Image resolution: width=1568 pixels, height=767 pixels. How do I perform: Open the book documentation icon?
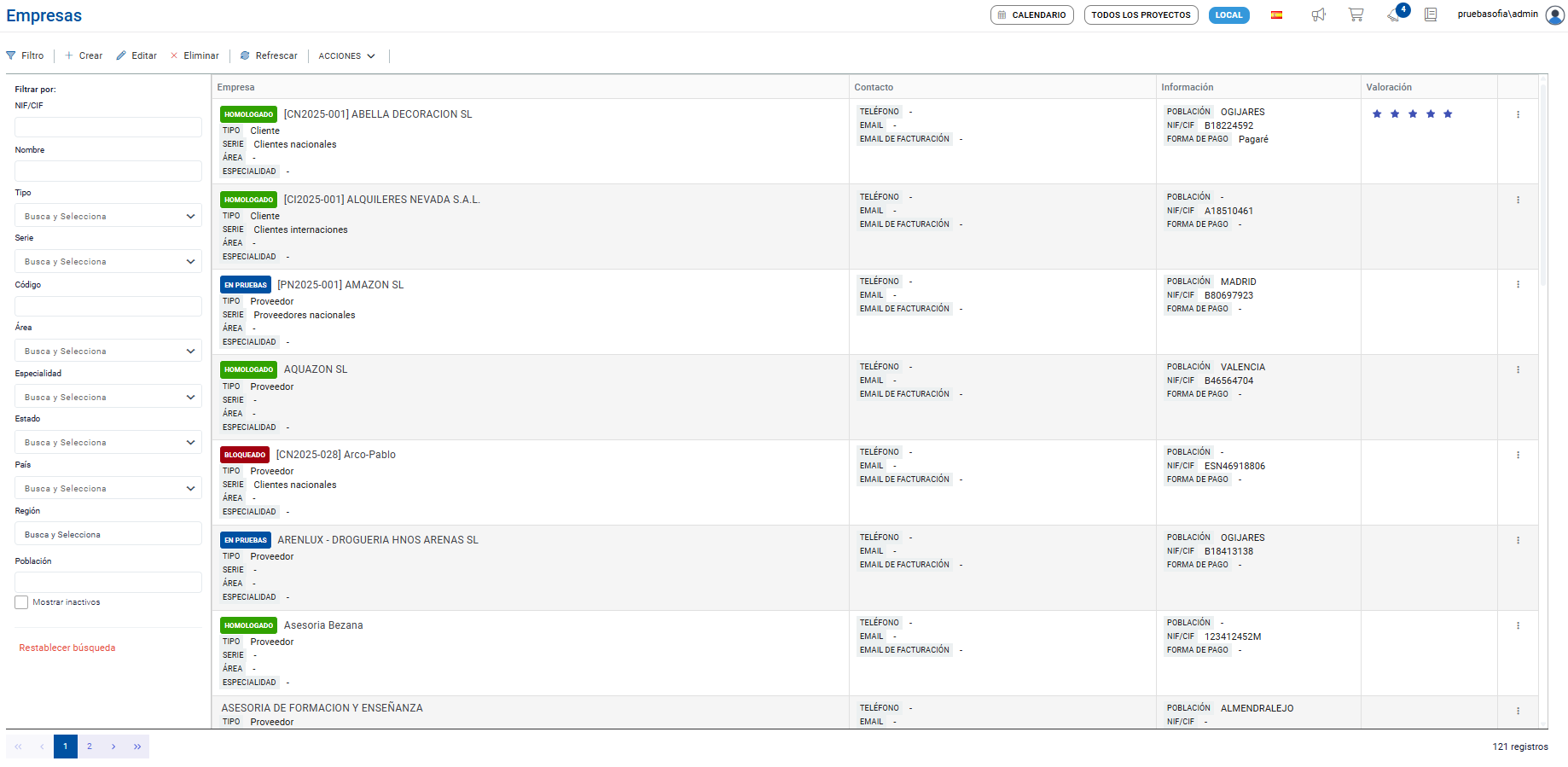1431,15
